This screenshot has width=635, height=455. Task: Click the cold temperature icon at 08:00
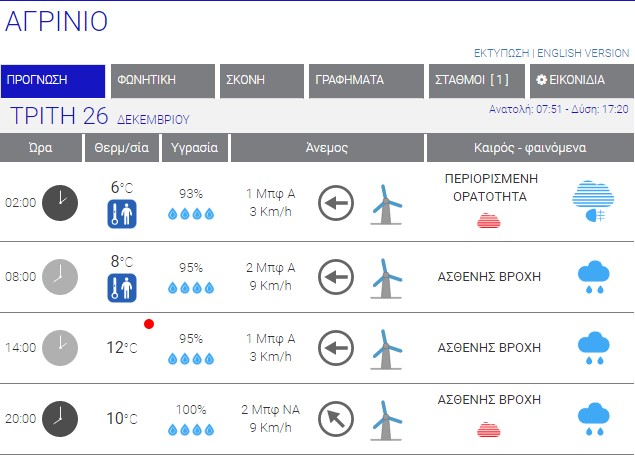pyautogui.click(x=121, y=288)
